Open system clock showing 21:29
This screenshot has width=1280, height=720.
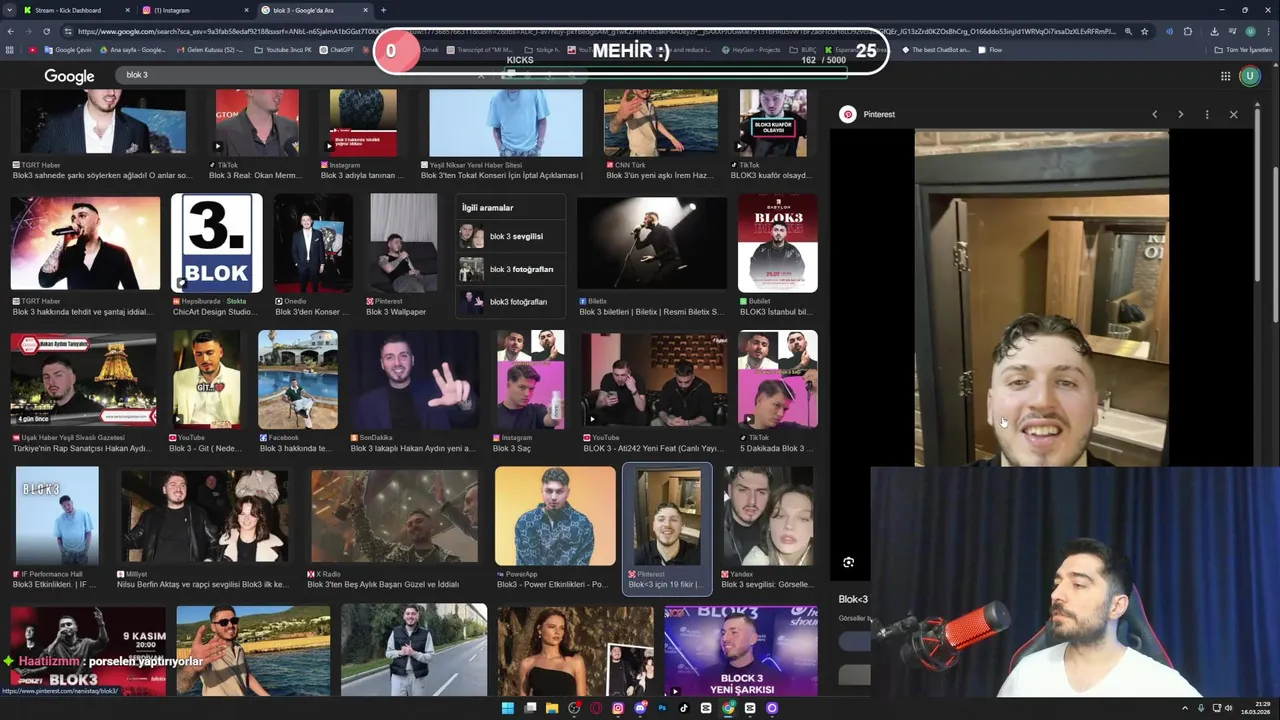coord(1255,708)
